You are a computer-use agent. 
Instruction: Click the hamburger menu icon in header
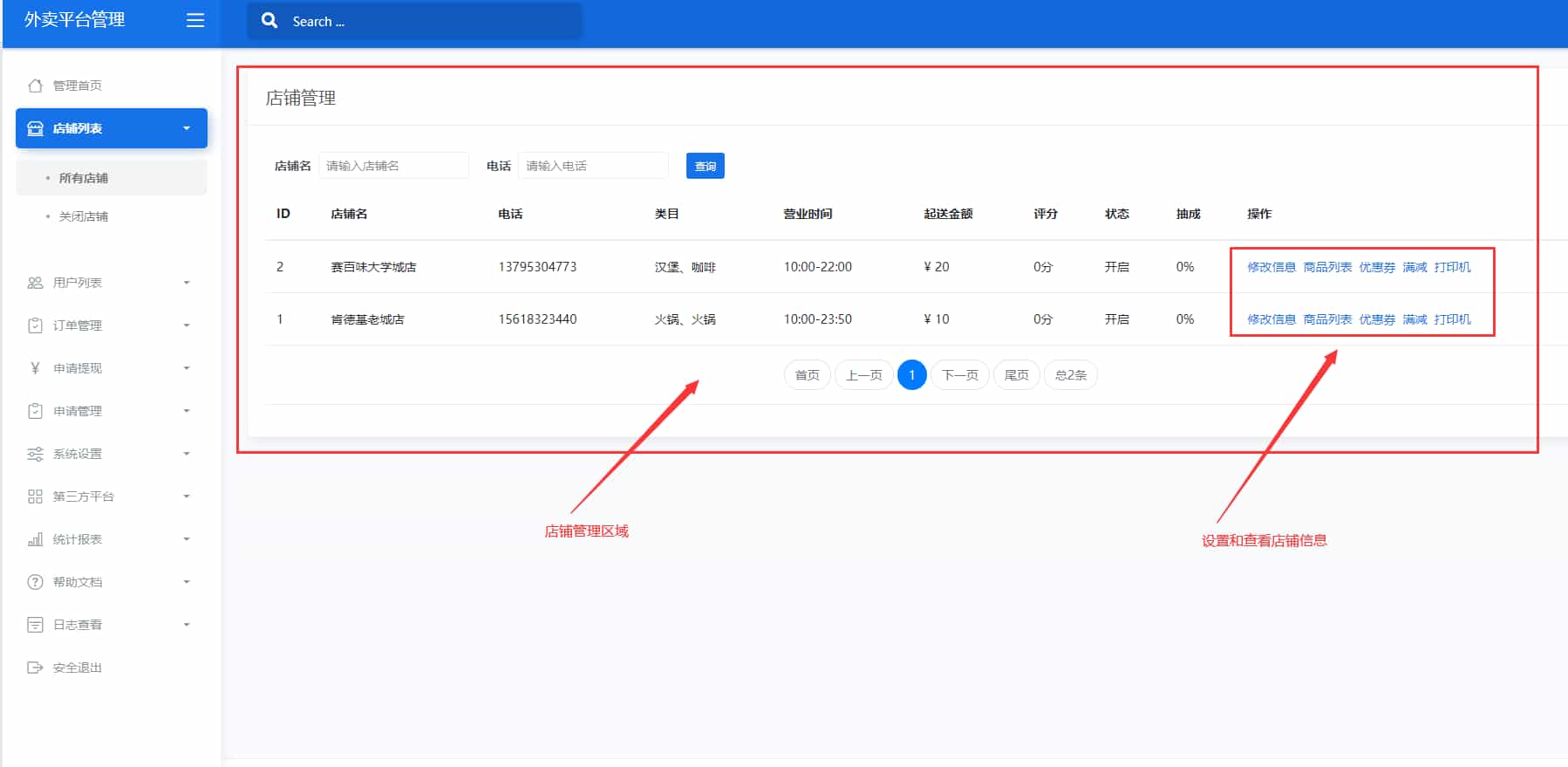[195, 20]
